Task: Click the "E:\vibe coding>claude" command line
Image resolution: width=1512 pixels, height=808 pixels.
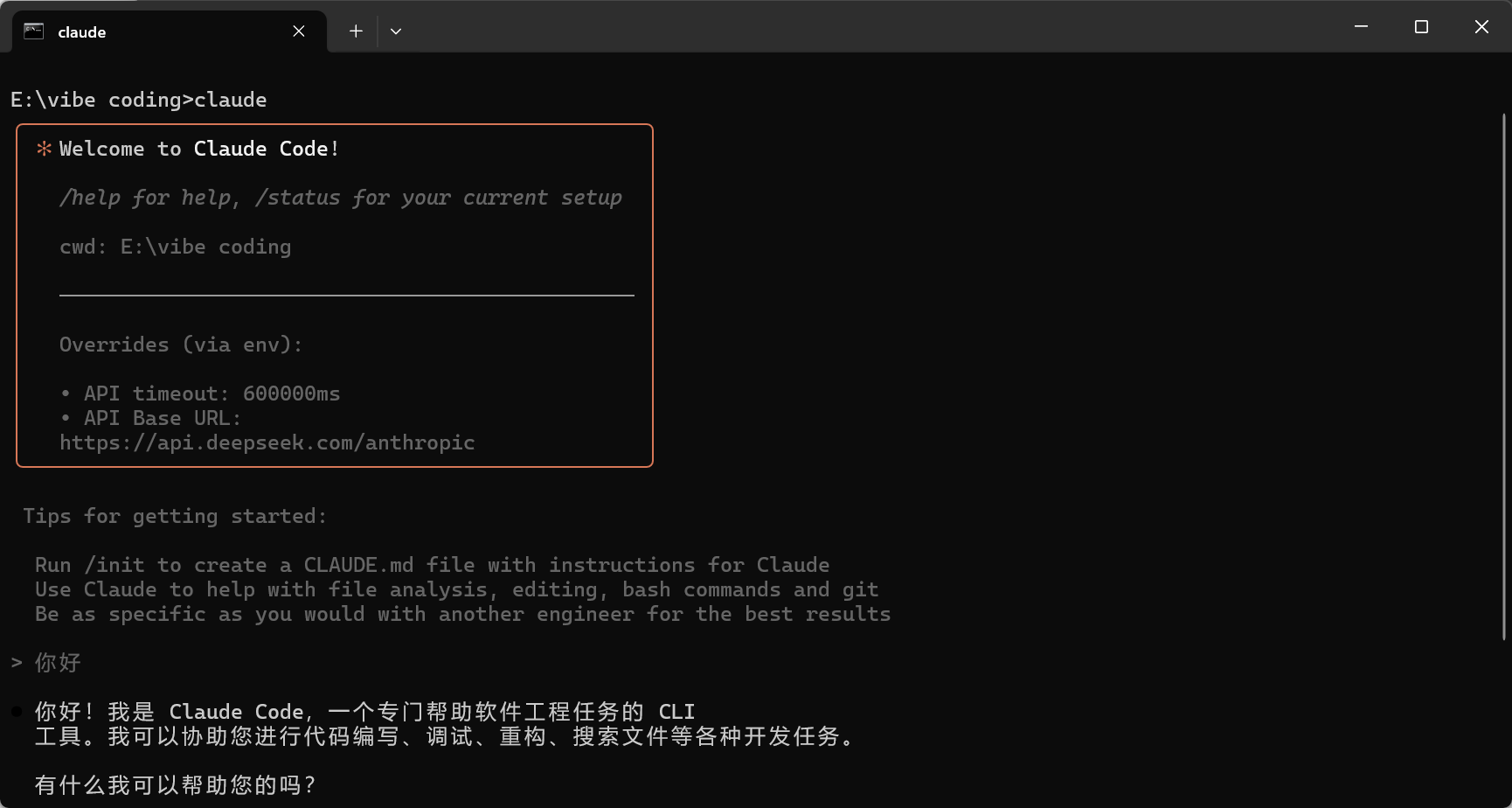Action: point(139,100)
